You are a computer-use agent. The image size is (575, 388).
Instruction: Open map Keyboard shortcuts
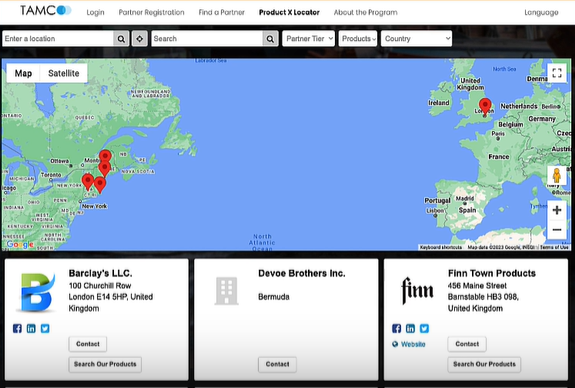(440, 247)
